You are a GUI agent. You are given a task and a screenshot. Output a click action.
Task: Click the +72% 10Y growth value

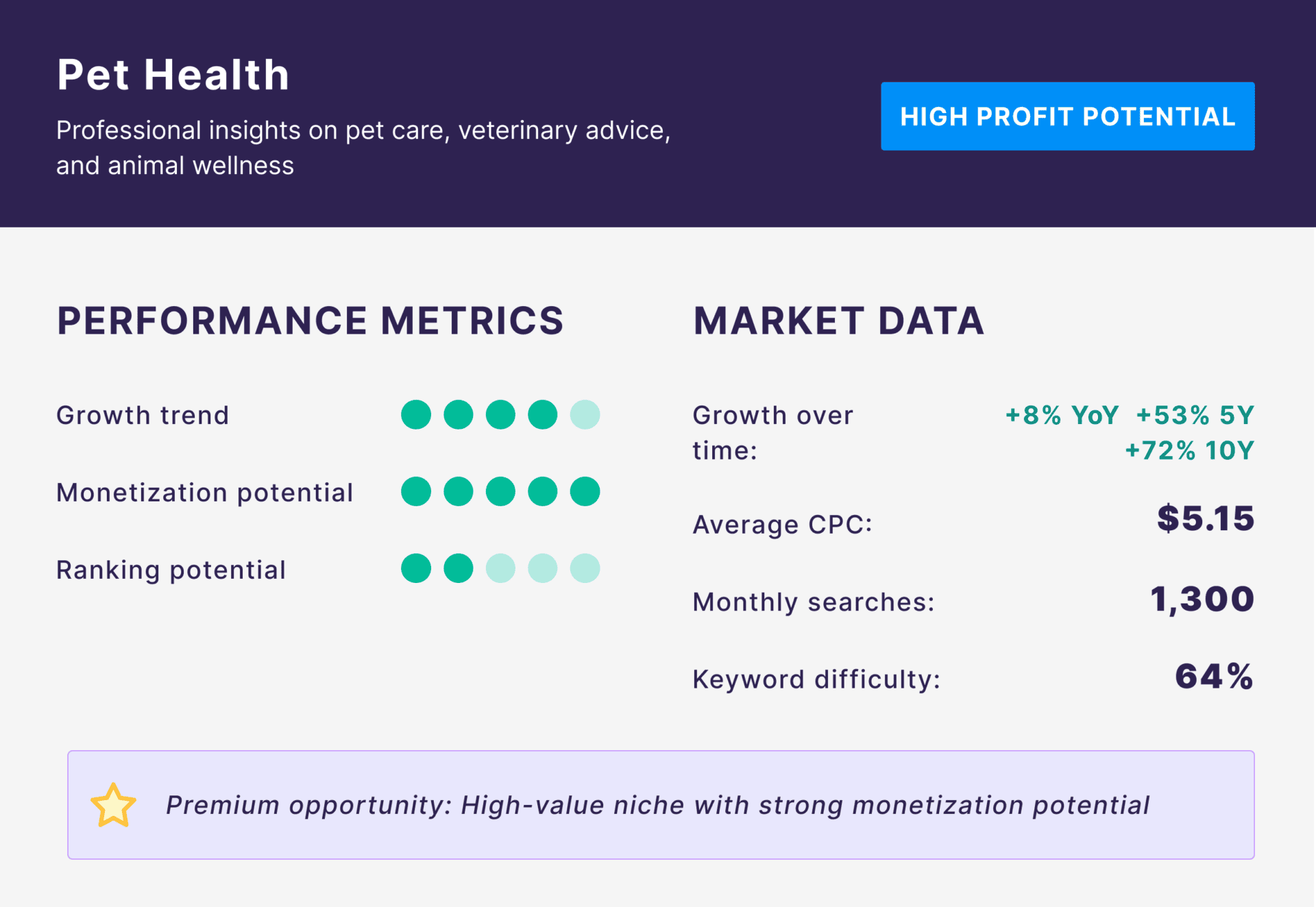[1189, 451]
